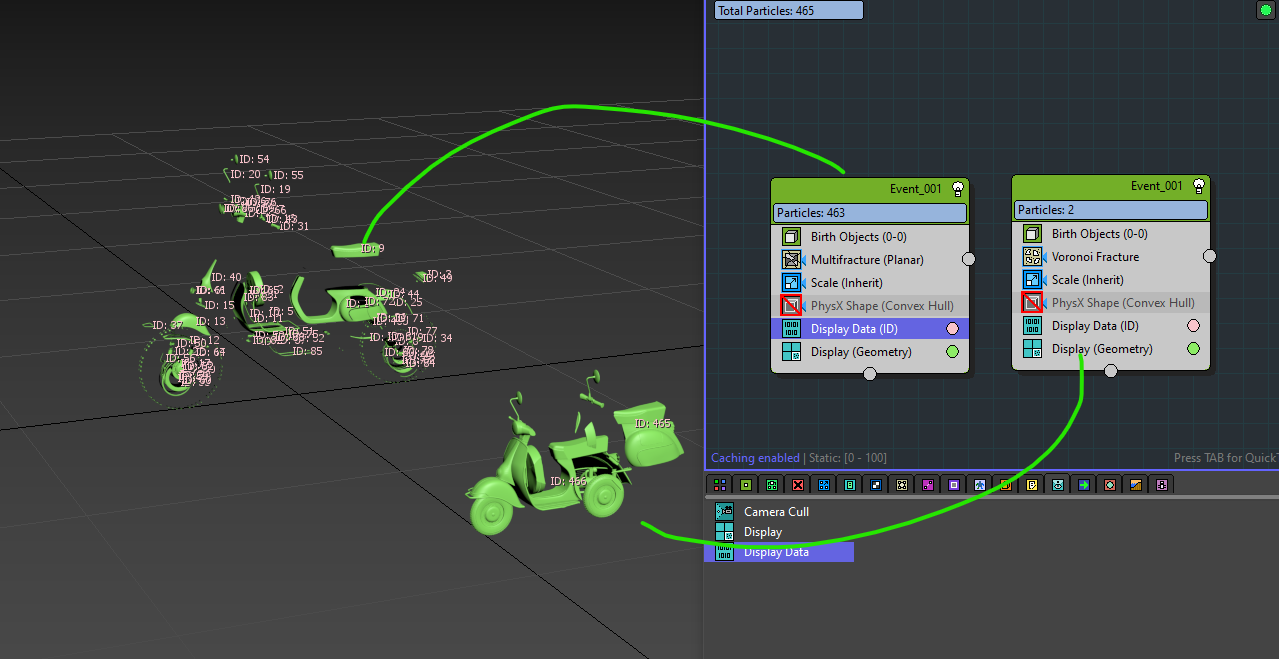Enable disabled PhysX Shape in the 463-particle event
This screenshot has height=659, width=1279.
(x=791, y=306)
